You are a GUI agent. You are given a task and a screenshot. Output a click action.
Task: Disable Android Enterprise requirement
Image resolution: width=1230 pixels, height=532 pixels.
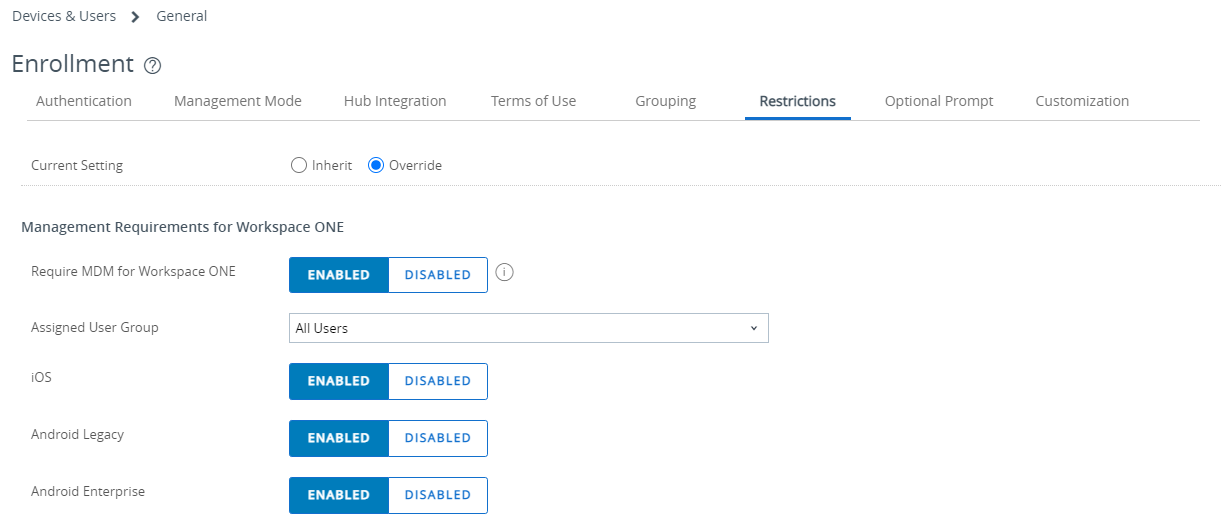point(438,495)
